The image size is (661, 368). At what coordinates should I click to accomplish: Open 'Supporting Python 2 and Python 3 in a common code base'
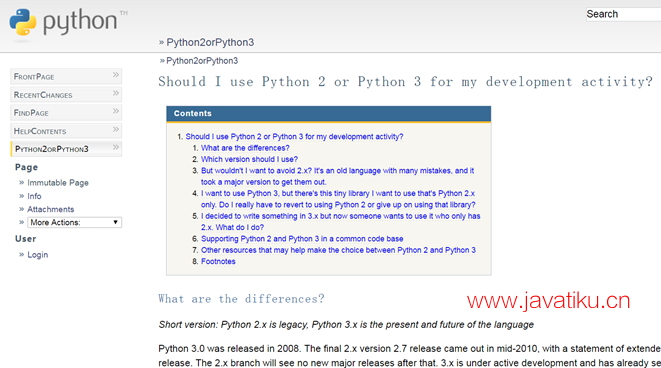302,239
